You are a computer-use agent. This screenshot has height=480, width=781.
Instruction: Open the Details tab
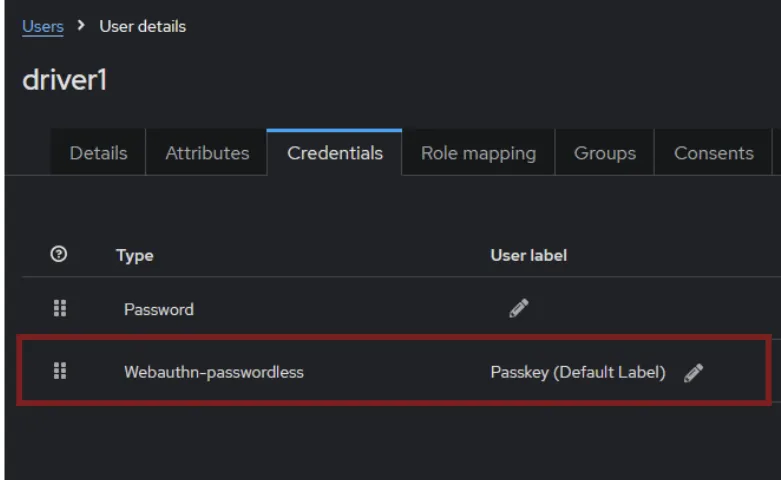[98, 153]
